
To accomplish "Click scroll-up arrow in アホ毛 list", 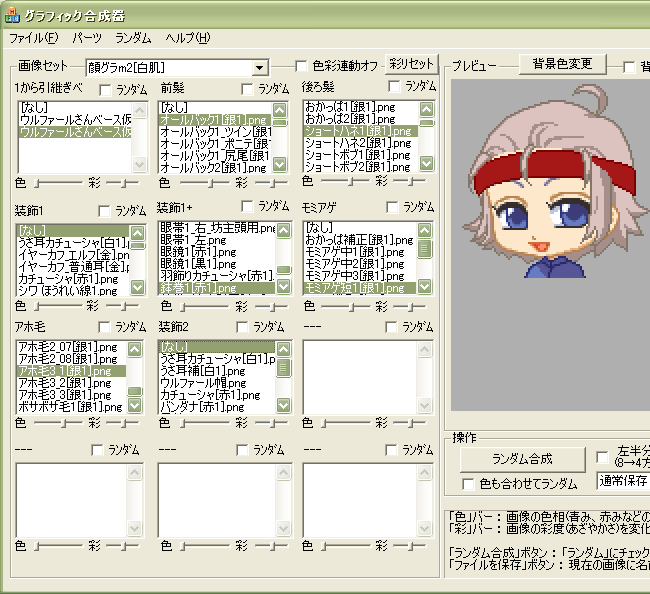I will point(134,349).
